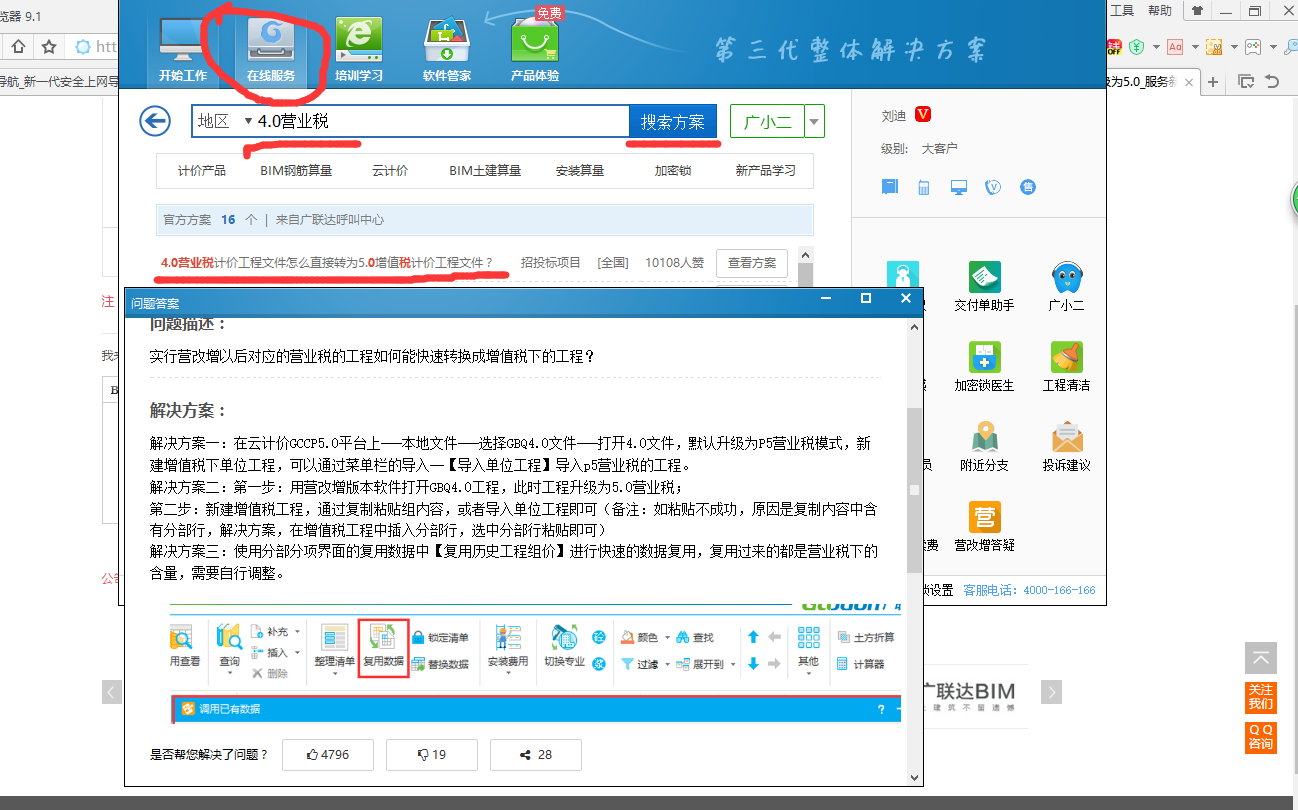Screen dimensions: 1298x810
Task: Click the back-to-top arrow button
Action: (x=1261, y=658)
